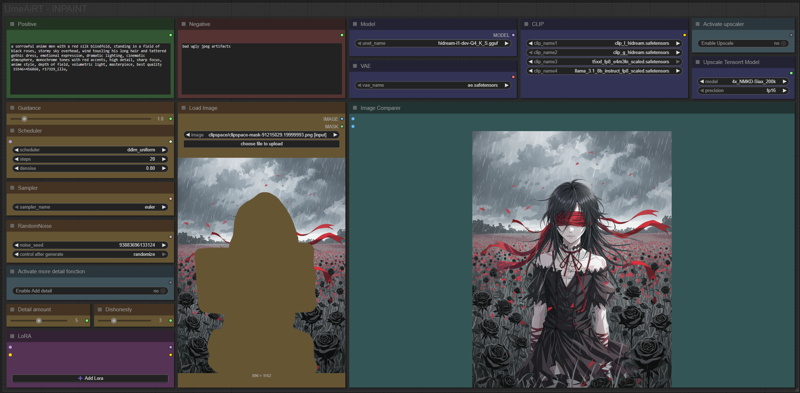The image size is (800, 393).
Task: Click inside the Positive prompt text box
Action: (90, 68)
